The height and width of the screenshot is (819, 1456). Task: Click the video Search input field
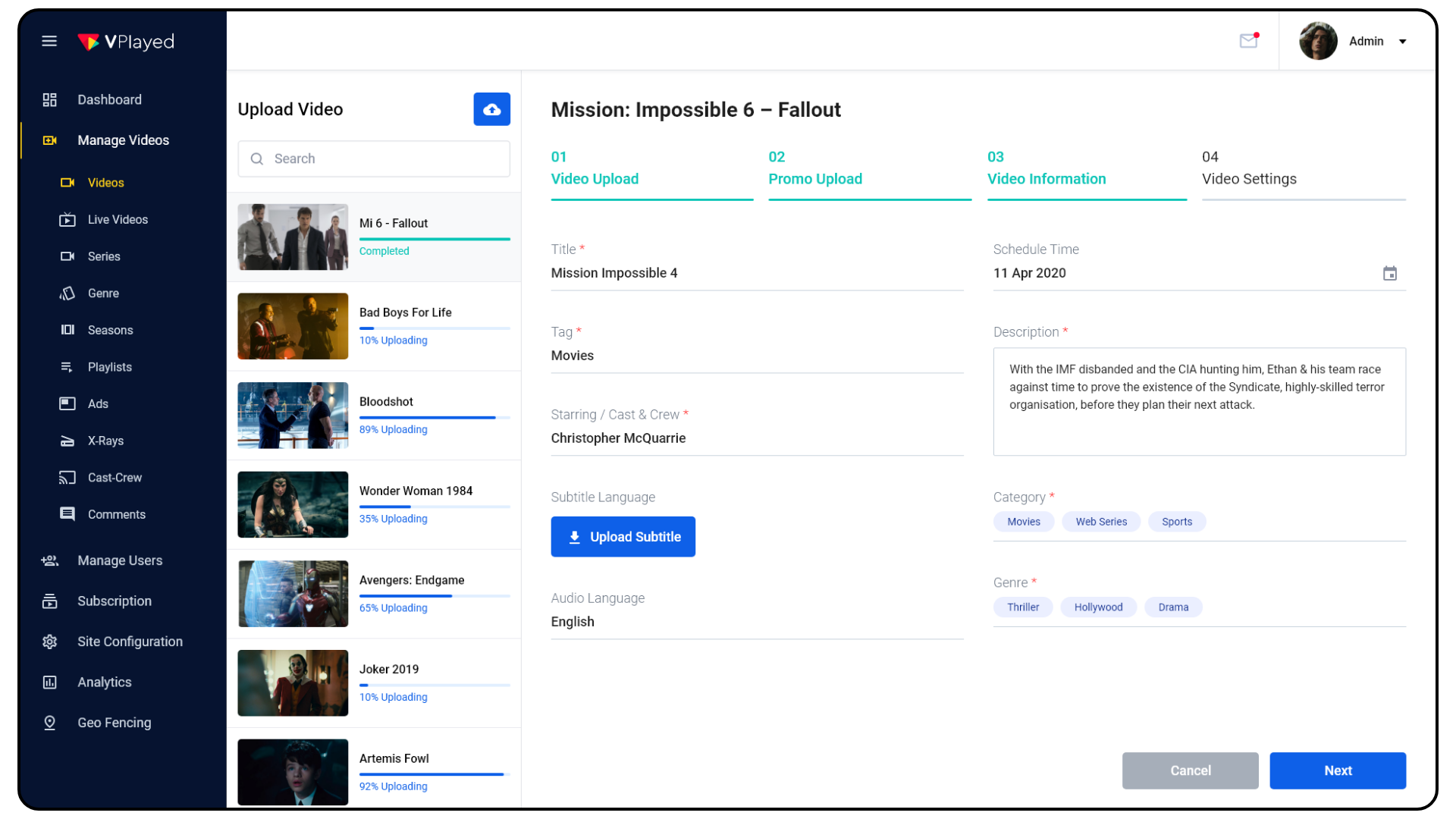click(x=374, y=158)
